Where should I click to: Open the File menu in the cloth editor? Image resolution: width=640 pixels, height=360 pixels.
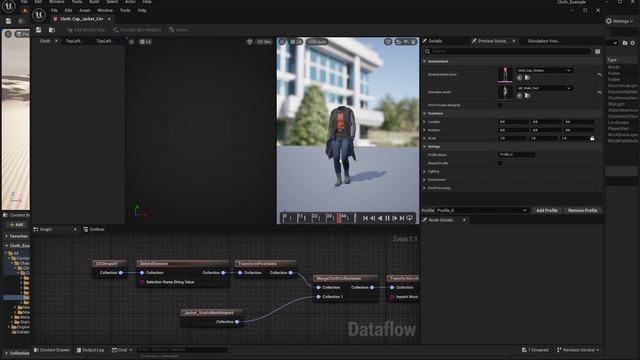[x=54, y=10]
